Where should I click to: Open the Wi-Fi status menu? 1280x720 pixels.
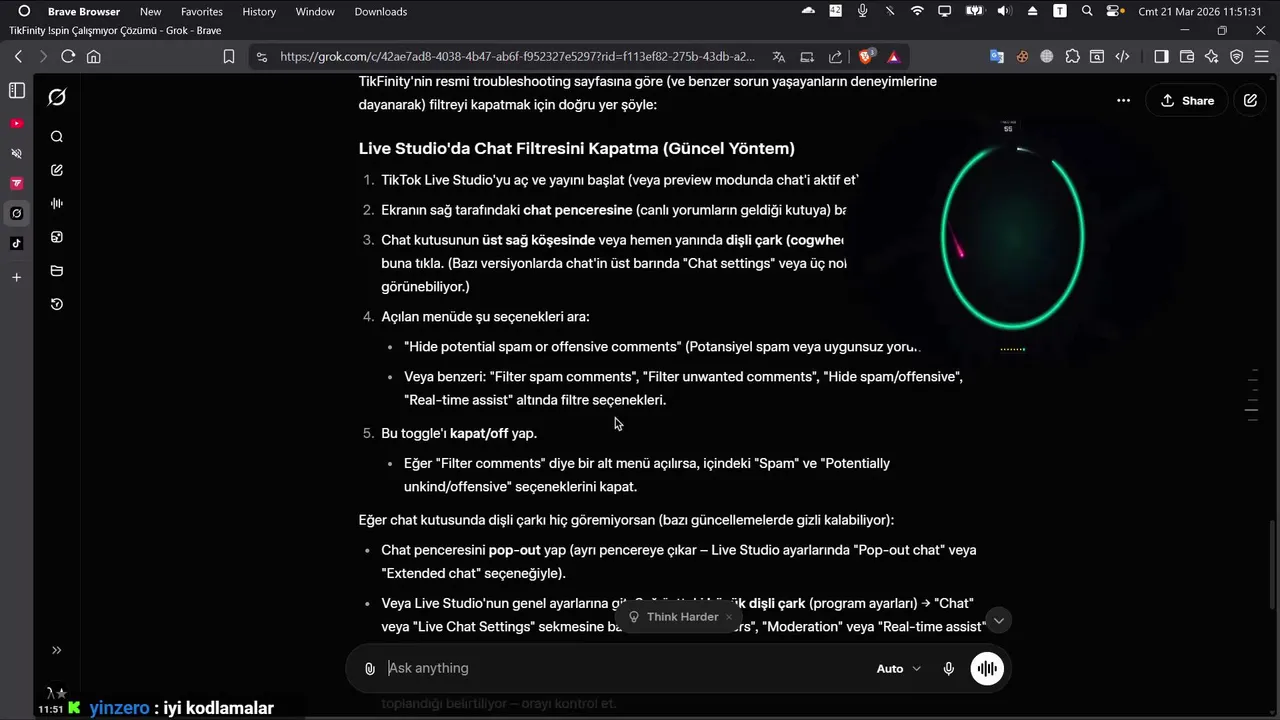(x=917, y=11)
